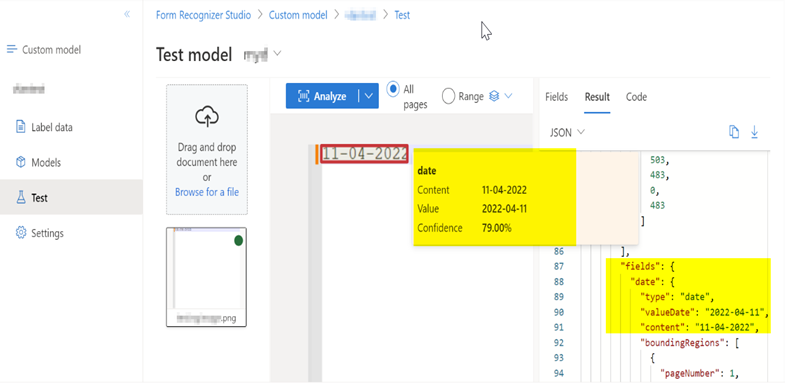Click the Custom model hamburger menu icon

point(12,49)
